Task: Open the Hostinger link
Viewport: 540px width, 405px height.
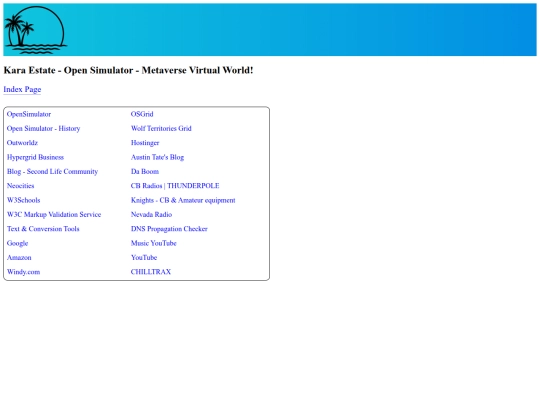Action: coord(145,143)
